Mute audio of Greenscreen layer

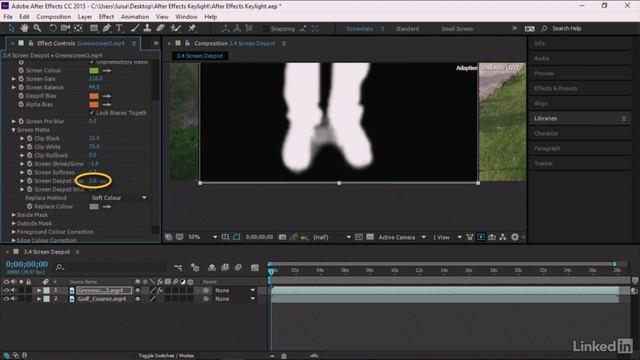(13, 290)
